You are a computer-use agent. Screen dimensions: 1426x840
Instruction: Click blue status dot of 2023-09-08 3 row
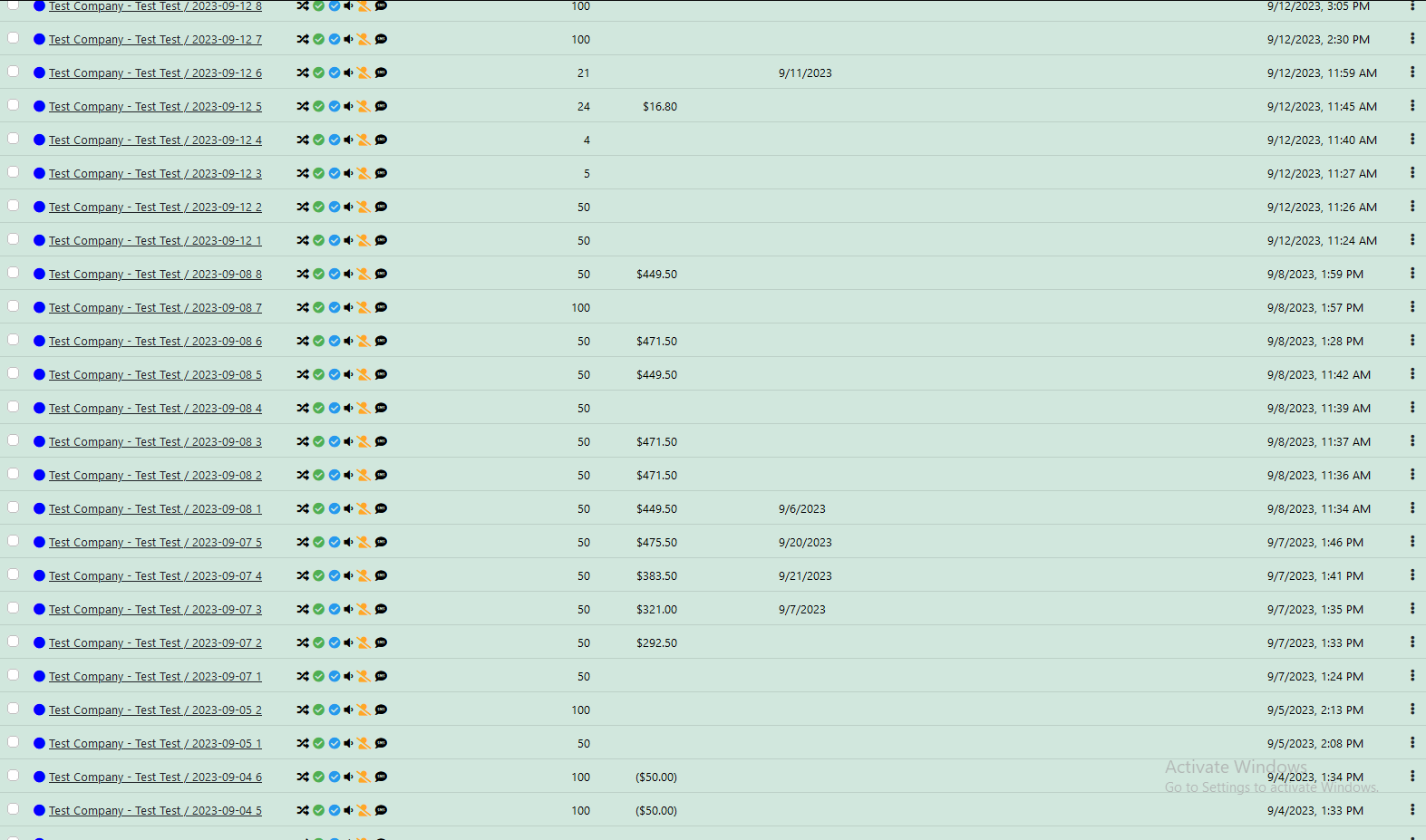(x=39, y=442)
